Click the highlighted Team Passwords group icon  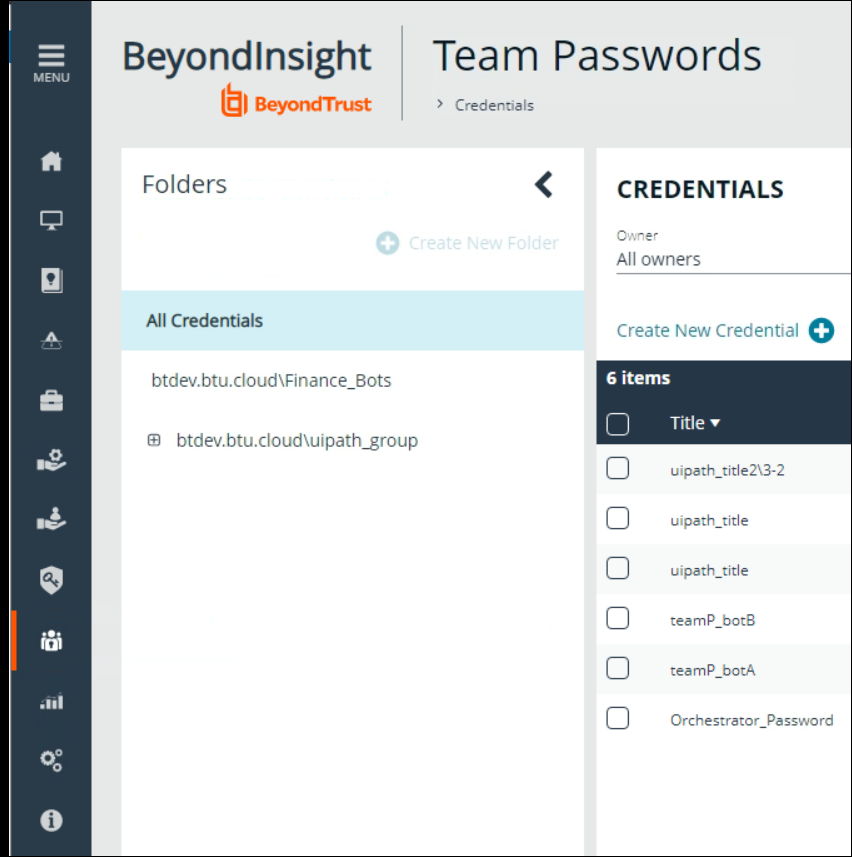click(x=50, y=640)
